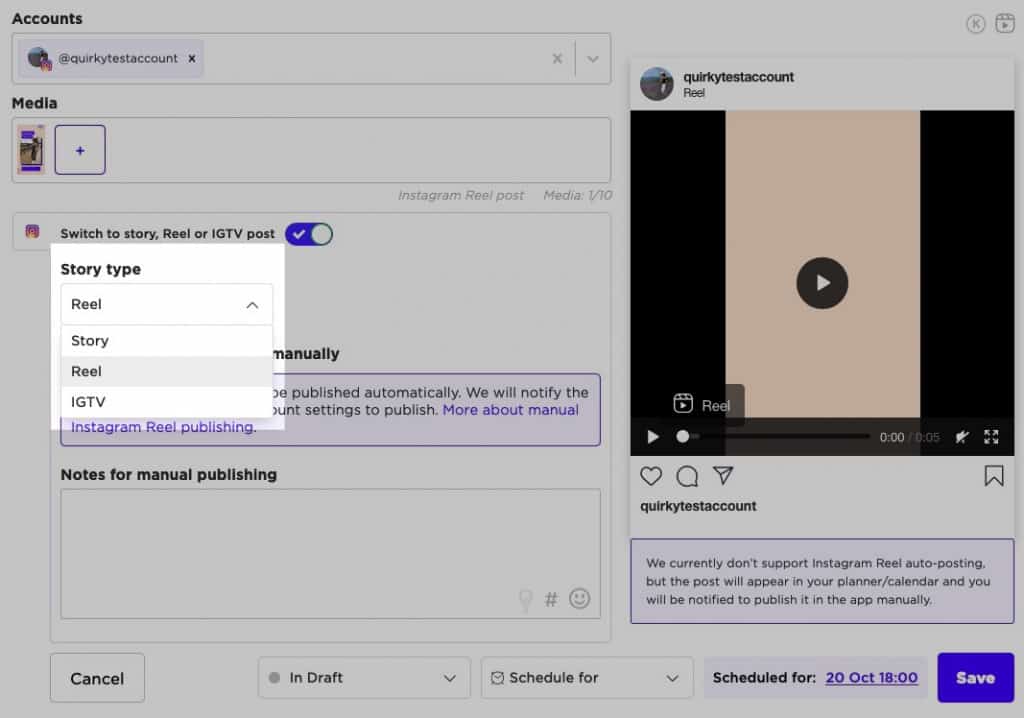The height and width of the screenshot is (718, 1024).
Task: Toggle Switch to story, Reel or IGTV post
Action: [x=309, y=234]
